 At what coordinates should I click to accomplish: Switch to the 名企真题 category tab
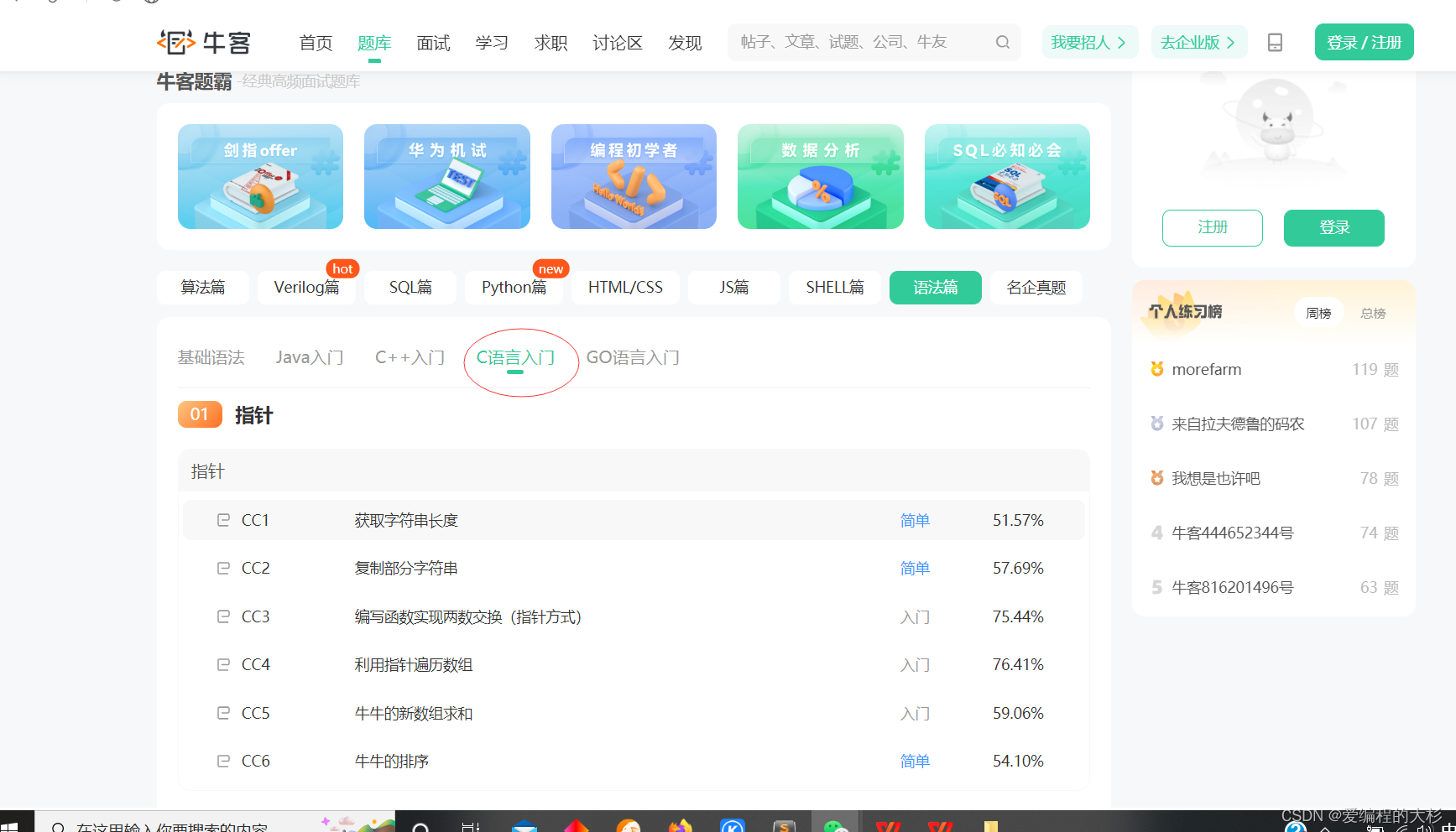(1036, 288)
